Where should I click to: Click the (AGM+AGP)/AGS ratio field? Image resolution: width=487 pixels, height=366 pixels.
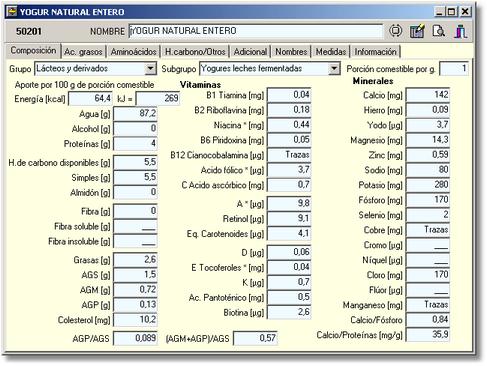[255, 338]
